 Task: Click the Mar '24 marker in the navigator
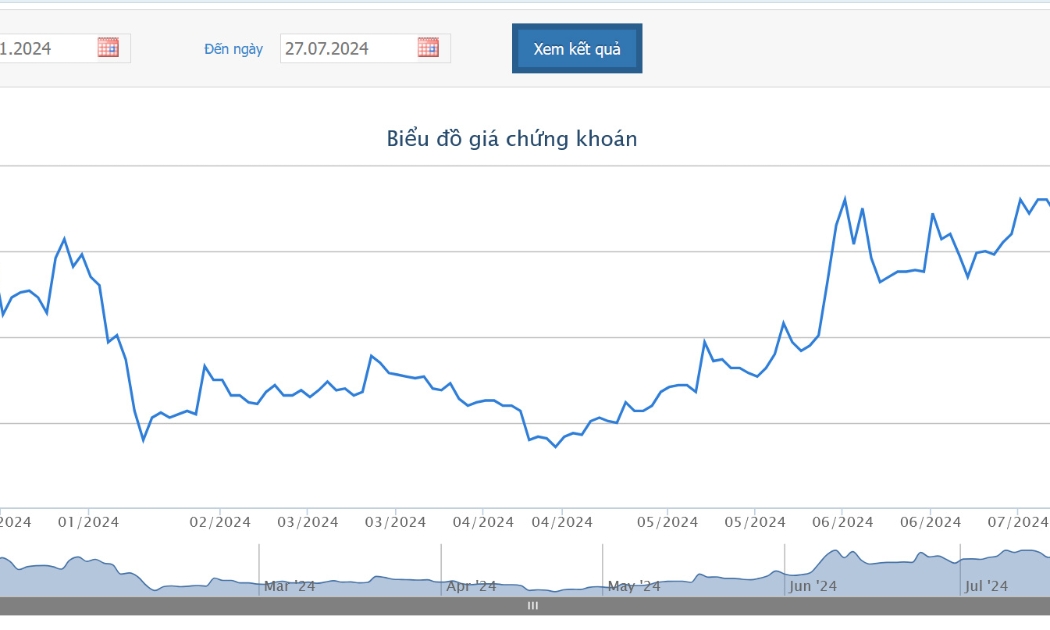click(289, 586)
